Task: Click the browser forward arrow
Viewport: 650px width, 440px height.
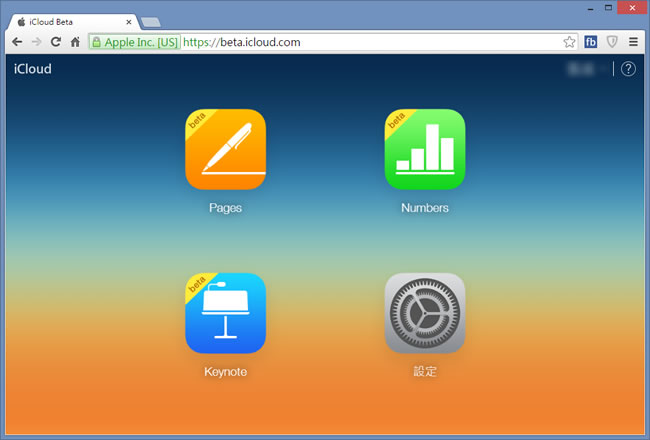Action: point(37,42)
